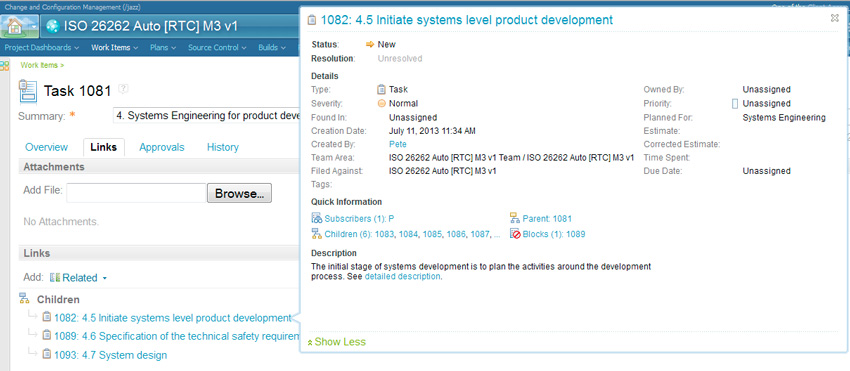Switch to the Approvals tab

tap(162, 147)
